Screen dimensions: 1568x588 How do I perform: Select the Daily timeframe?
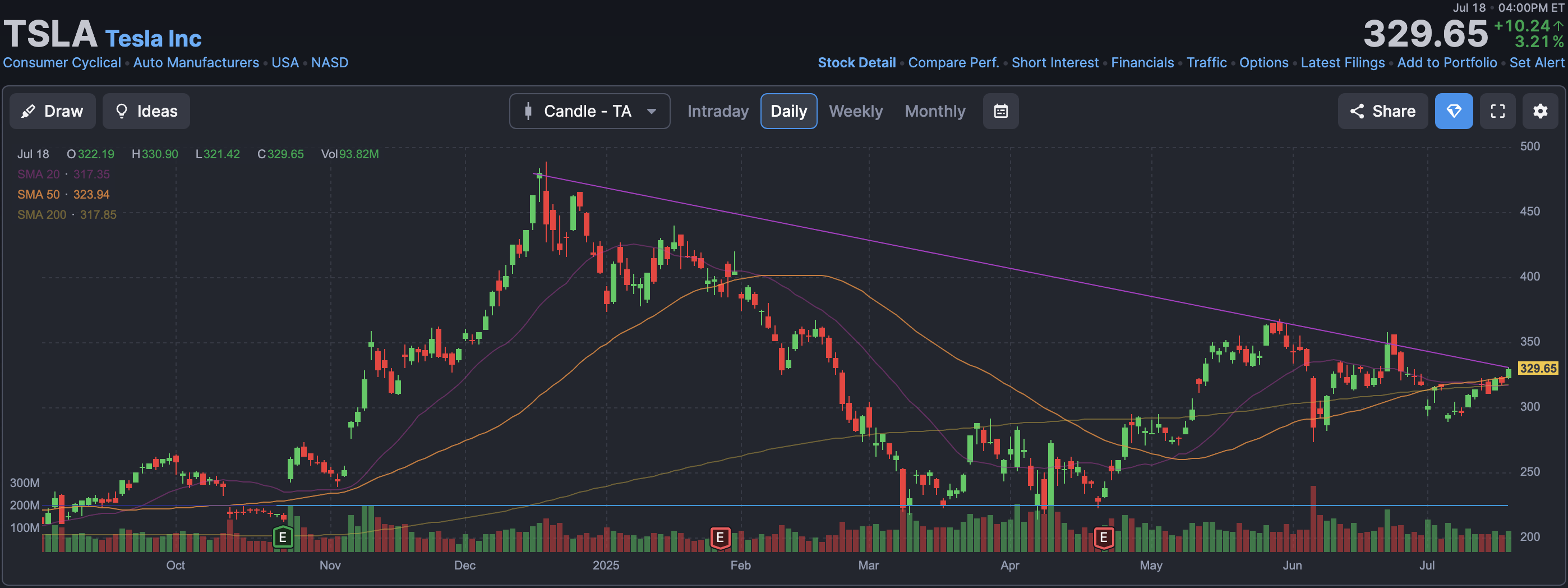(x=788, y=111)
